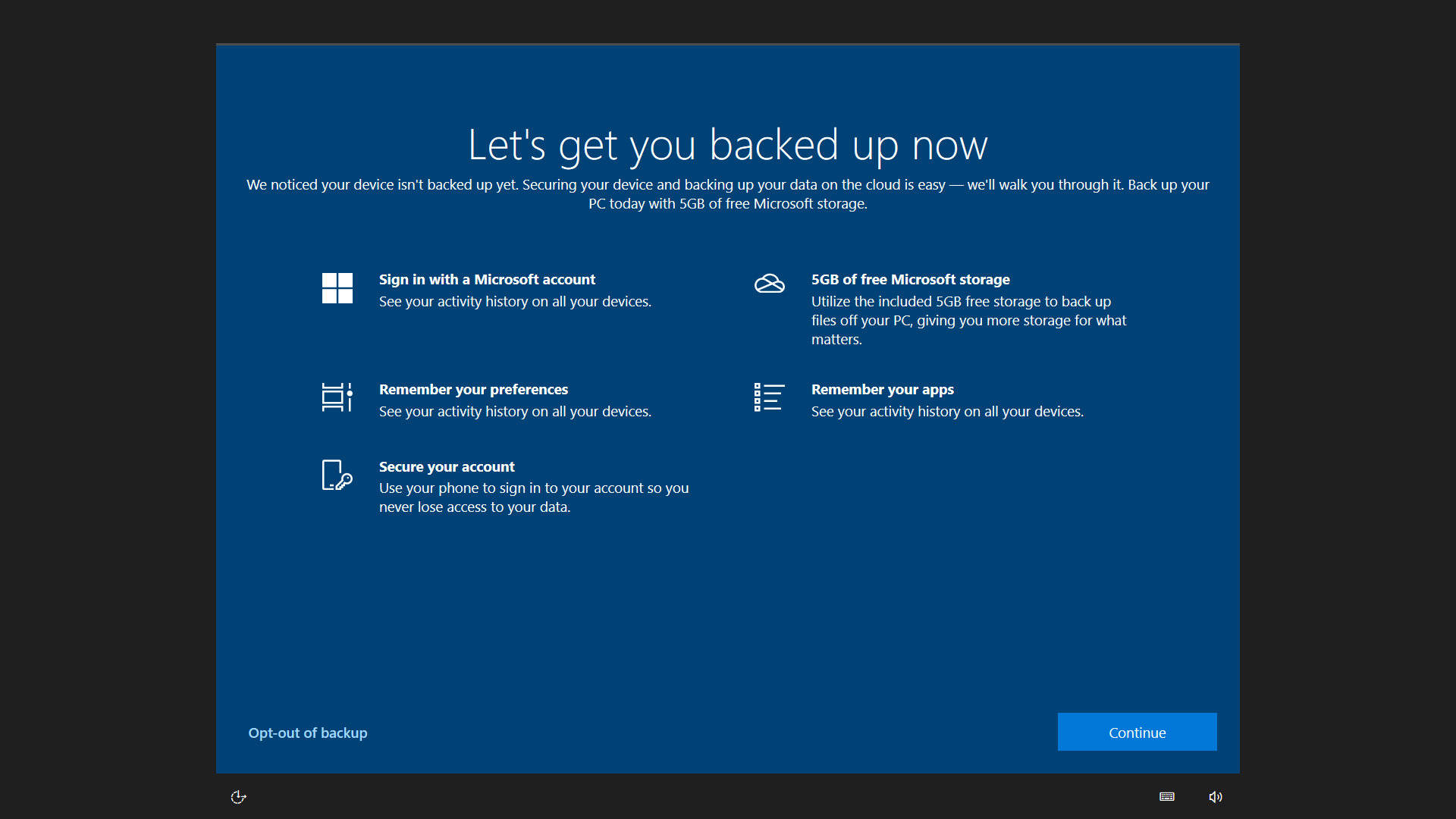Click the Opt-out of backup link
Image resolution: width=1456 pixels, height=819 pixels.
pyautogui.click(x=308, y=733)
